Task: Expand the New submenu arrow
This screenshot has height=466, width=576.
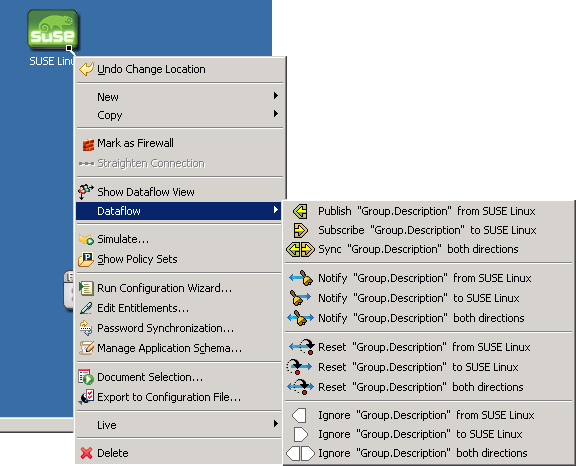Action: coord(276,96)
